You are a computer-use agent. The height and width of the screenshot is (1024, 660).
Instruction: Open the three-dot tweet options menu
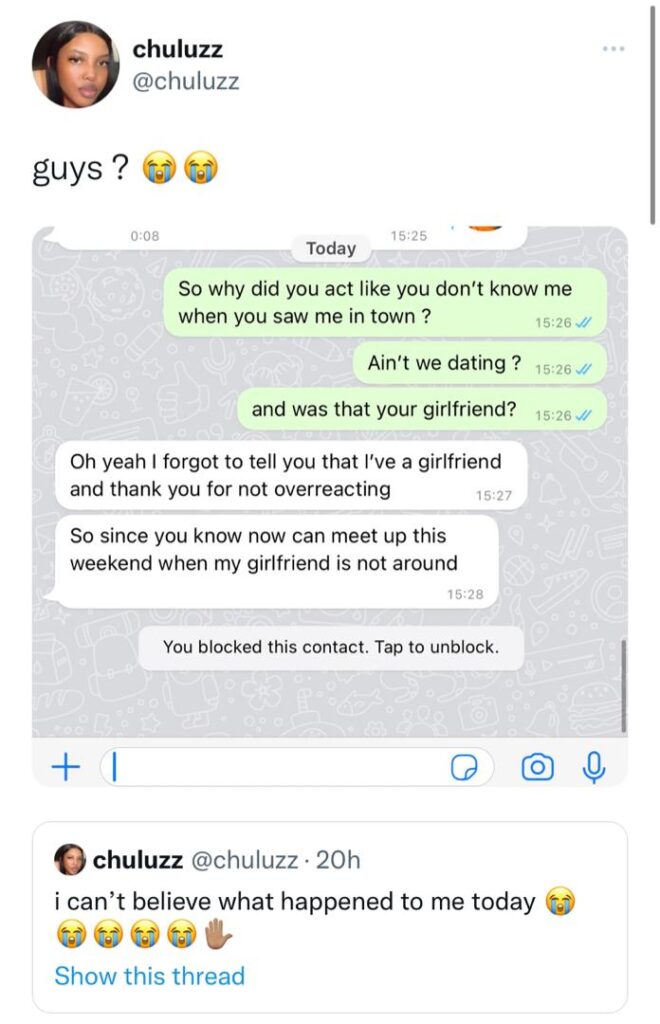point(613,49)
